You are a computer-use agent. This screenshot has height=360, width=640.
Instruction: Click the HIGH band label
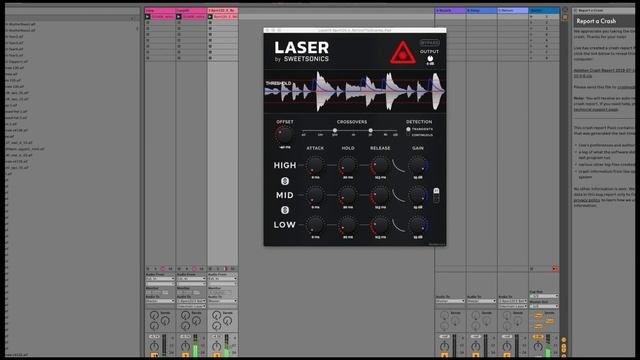click(285, 165)
